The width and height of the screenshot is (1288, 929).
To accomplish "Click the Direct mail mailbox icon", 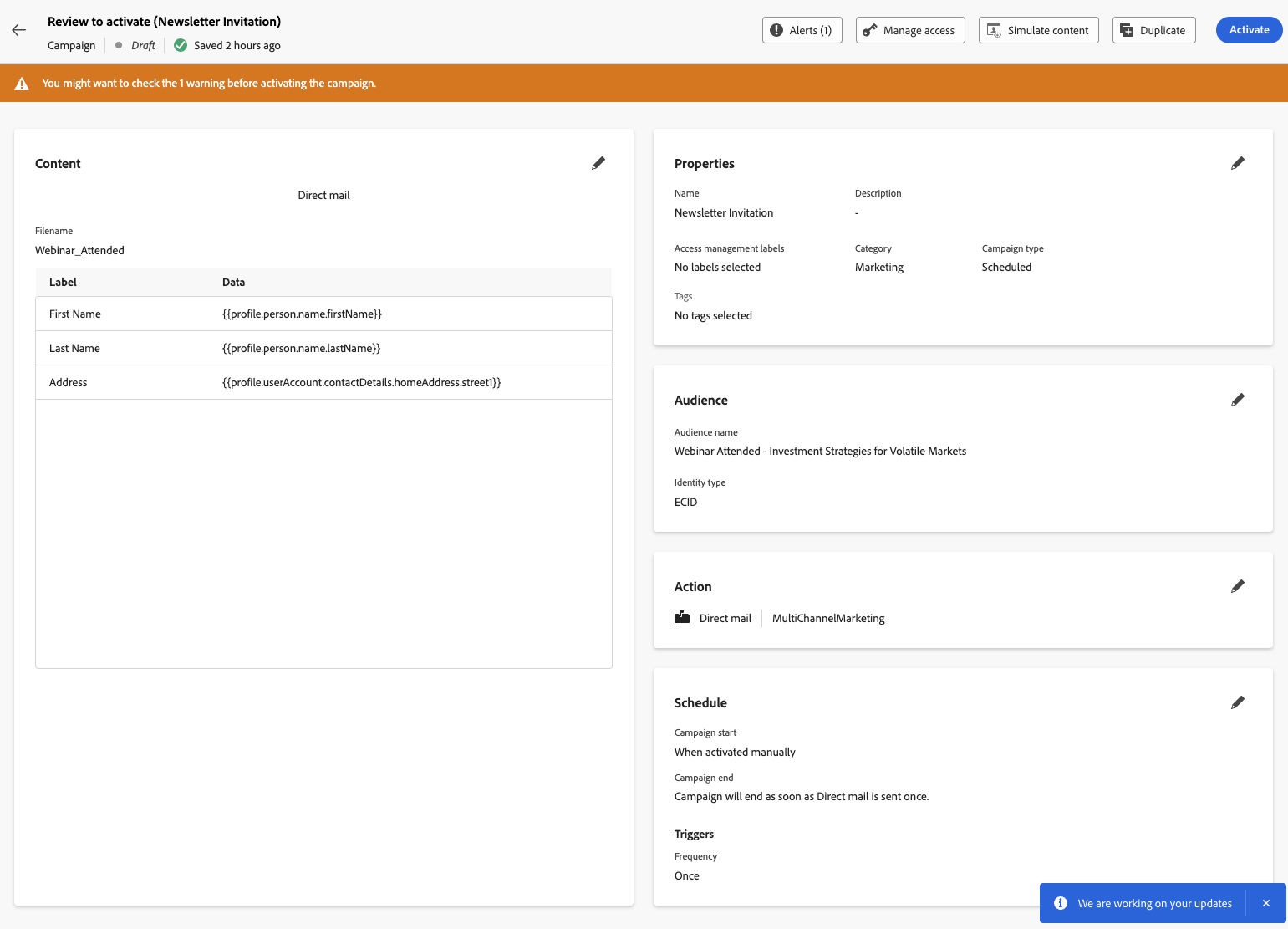I will click(682, 618).
